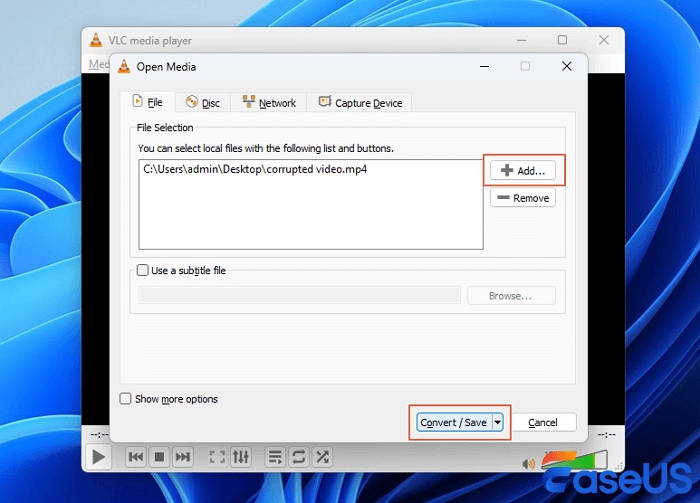Click the Remove file button
This screenshot has width=700, height=503.
coord(523,198)
